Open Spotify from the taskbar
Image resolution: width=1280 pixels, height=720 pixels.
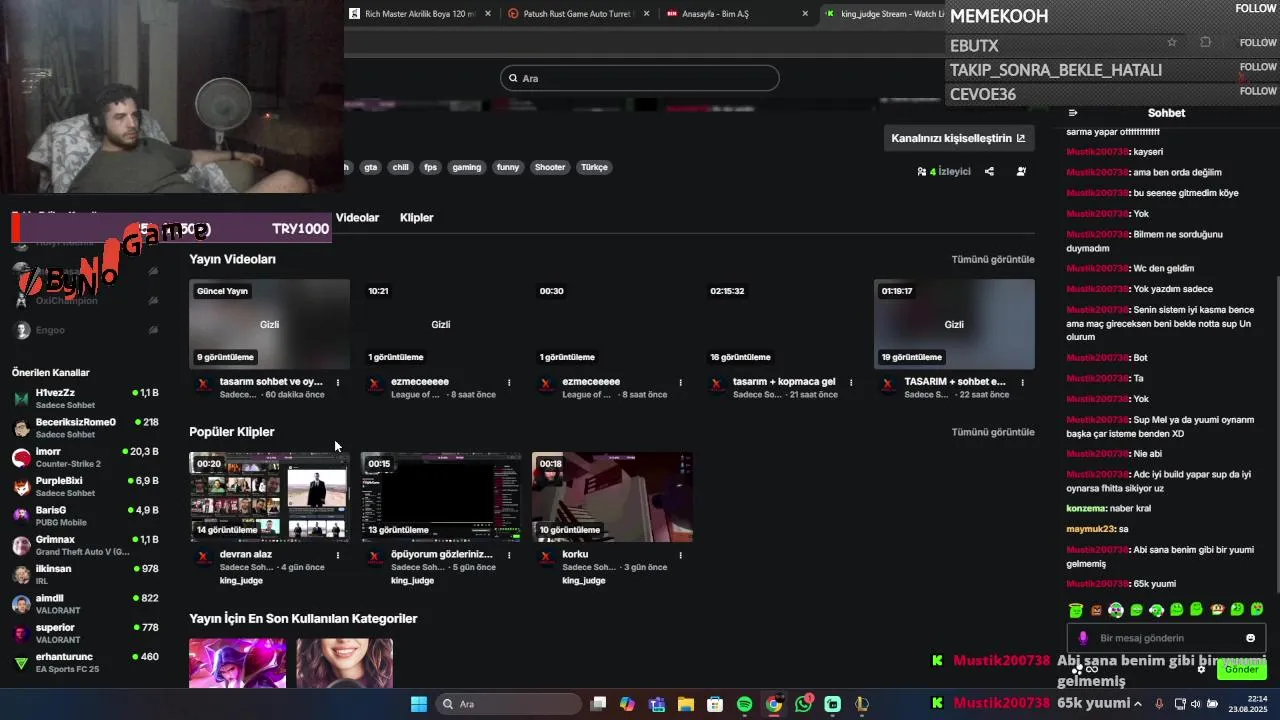(744, 704)
